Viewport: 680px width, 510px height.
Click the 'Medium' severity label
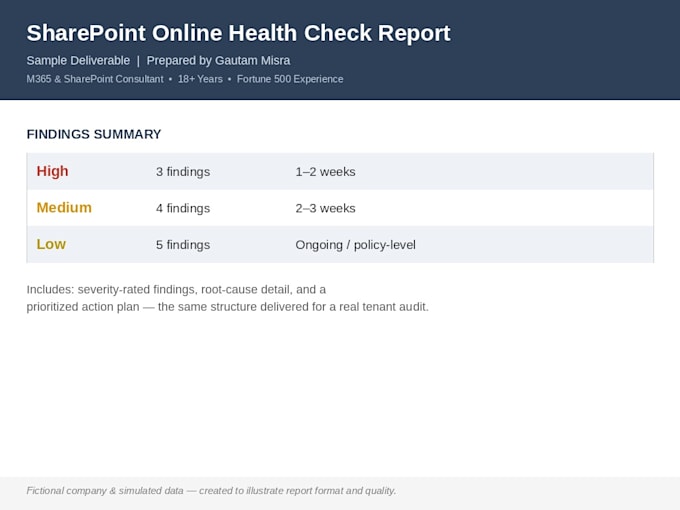click(64, 208)
